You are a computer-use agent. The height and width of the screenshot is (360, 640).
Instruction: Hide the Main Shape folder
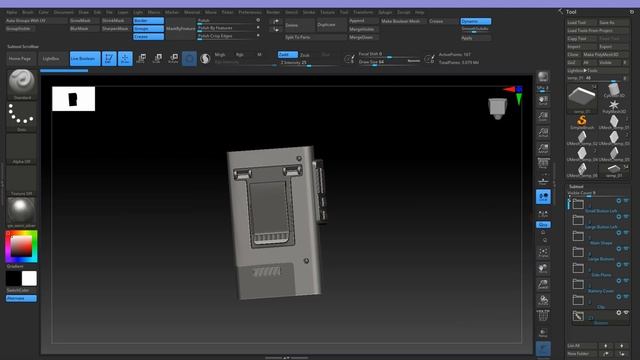click(626, 233)
